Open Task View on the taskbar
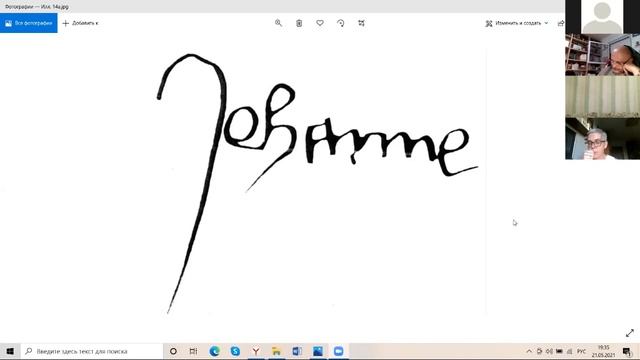Viewport: 640px width, 360px height. 193,351
